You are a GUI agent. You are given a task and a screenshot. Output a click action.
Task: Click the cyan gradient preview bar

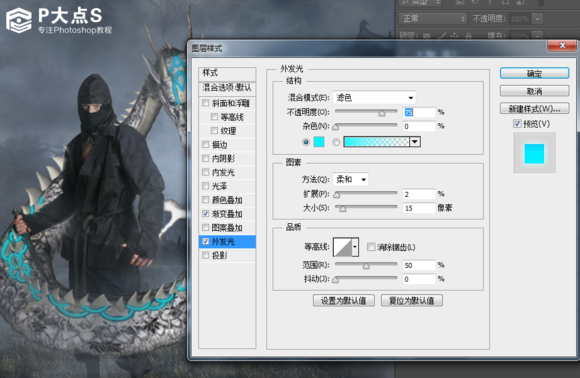click(376, 142)
